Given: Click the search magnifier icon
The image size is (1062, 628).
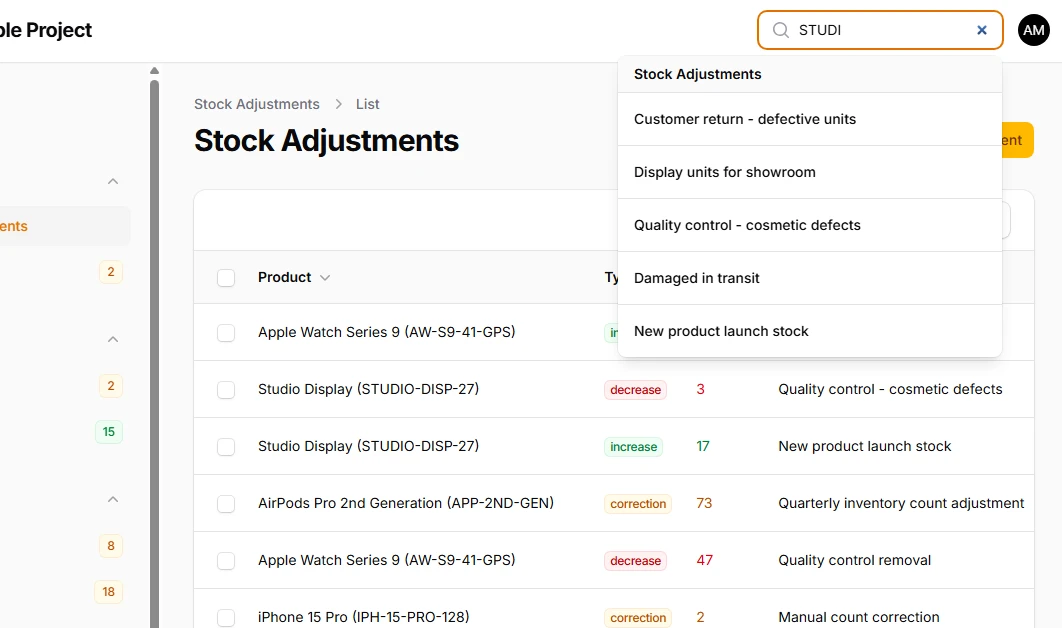Looking at the screenshot, I should [780, 30].
